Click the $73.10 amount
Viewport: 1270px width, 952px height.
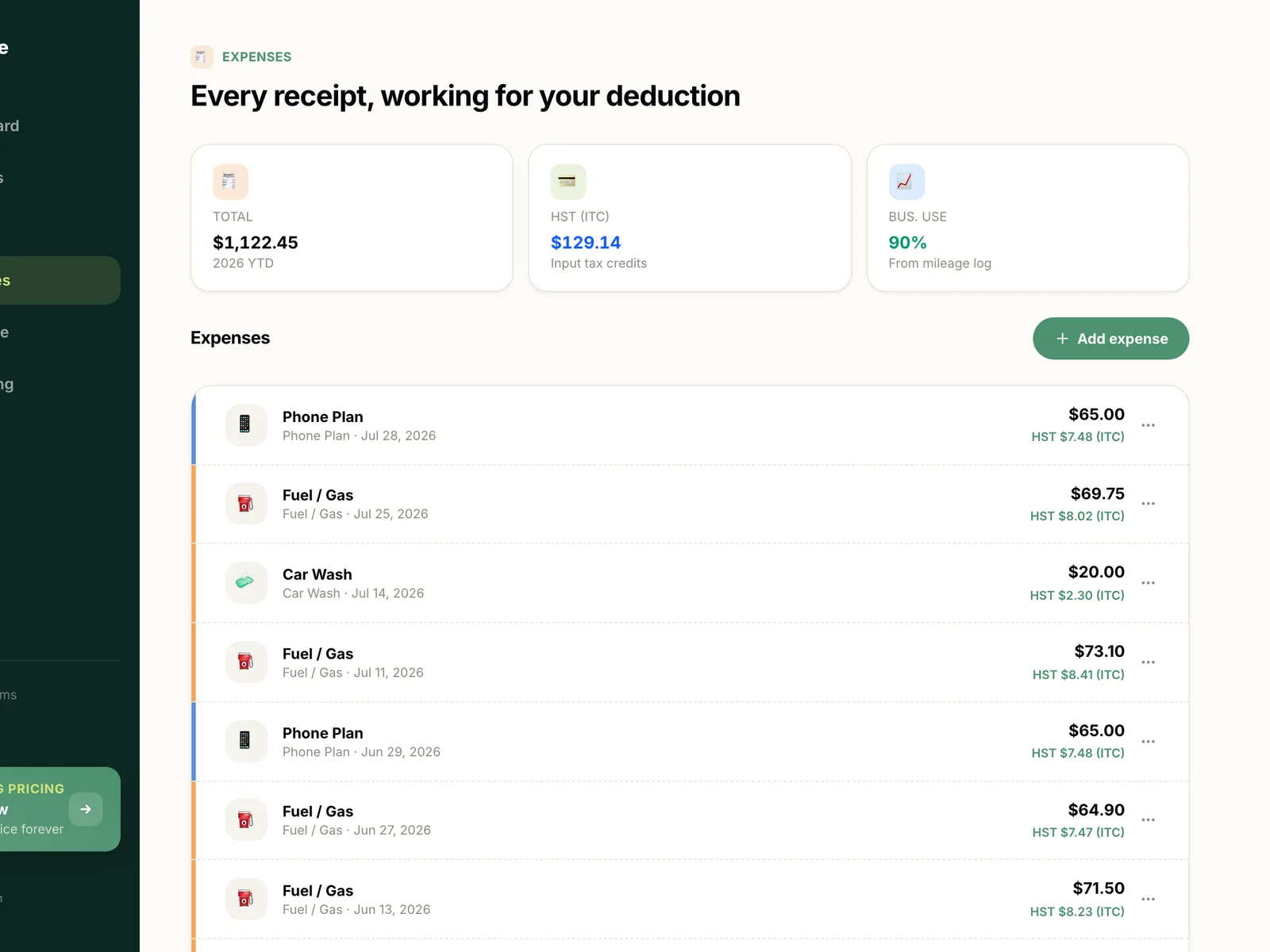pos(1099,651)
